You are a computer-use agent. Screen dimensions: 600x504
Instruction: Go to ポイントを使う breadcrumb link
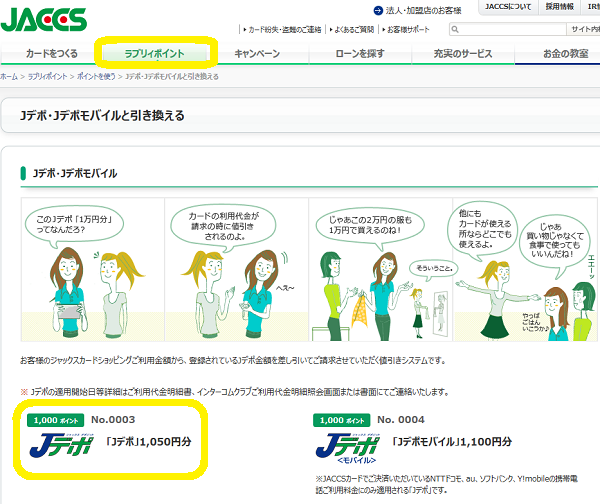click(x=96, y=77)
